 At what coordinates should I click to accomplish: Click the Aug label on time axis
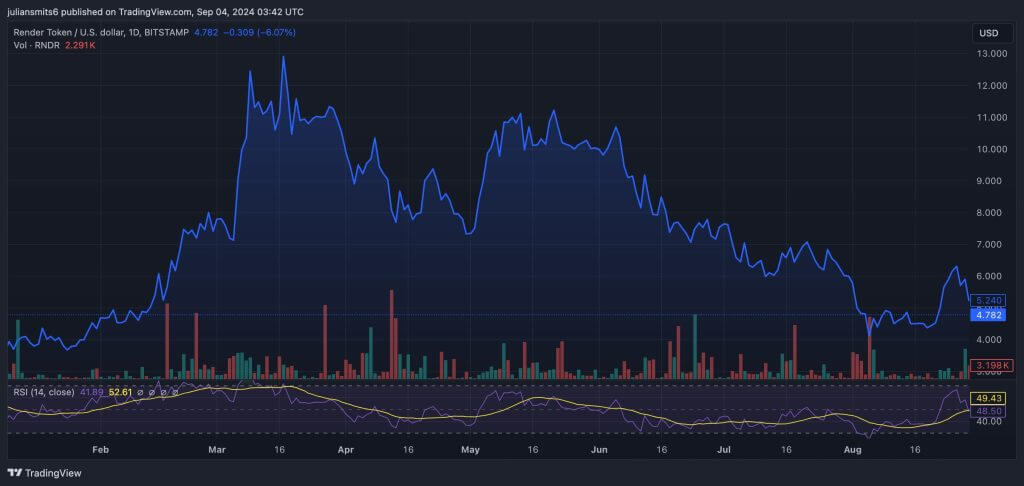click(x=853, y=450)
